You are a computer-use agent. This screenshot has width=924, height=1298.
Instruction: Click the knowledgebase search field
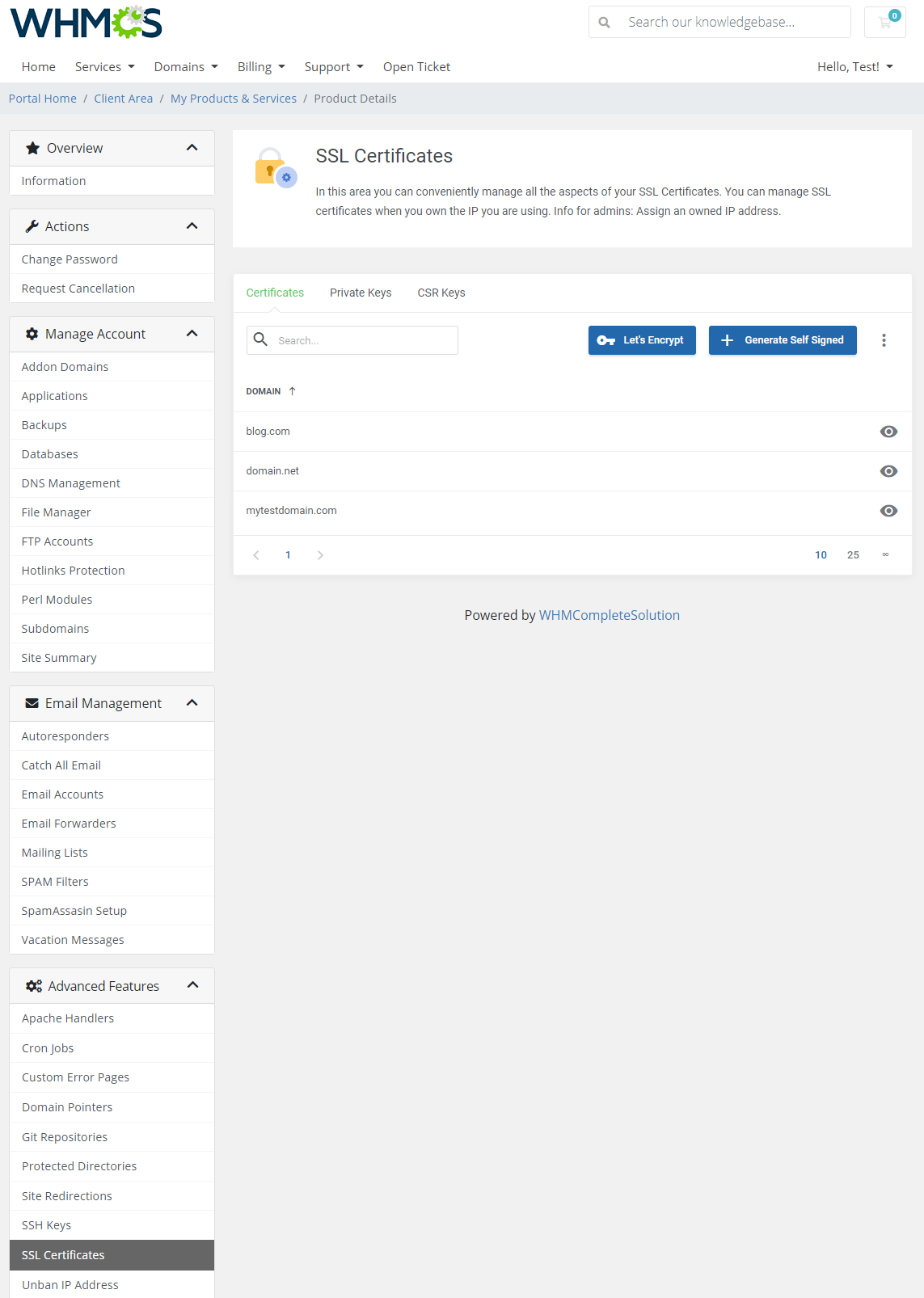(x=719, y=22)
